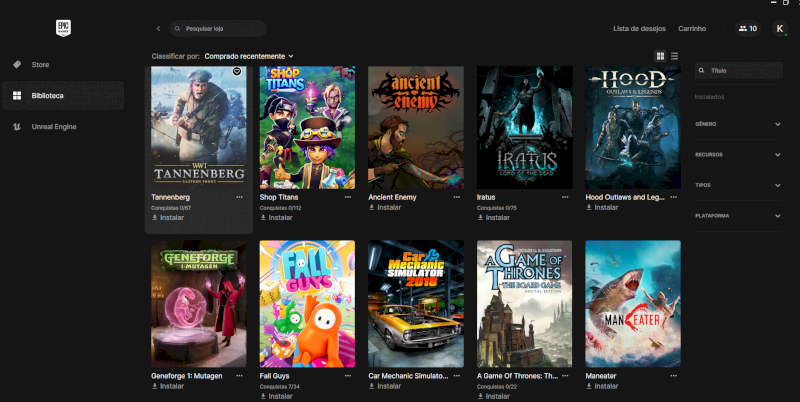The height and width of the screenshot is (402, 800).
Task: Click the Geneforge 1: Mutagen cover art
Action: 199,304
